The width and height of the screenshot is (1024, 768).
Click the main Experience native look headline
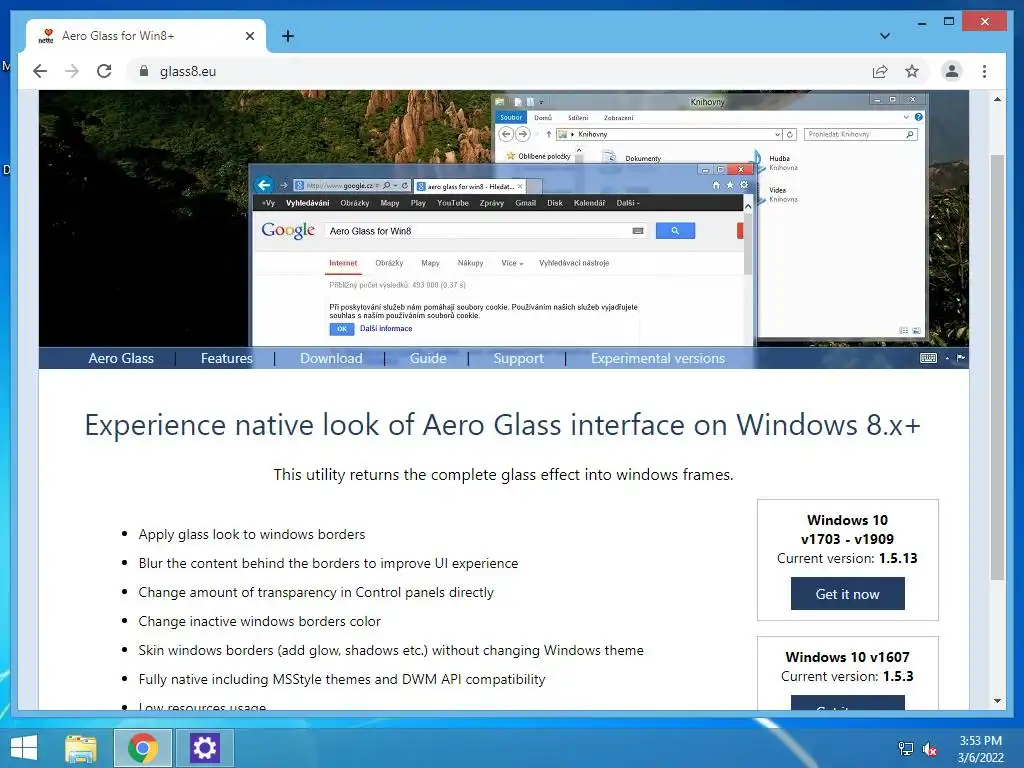[x=503, y=424]
